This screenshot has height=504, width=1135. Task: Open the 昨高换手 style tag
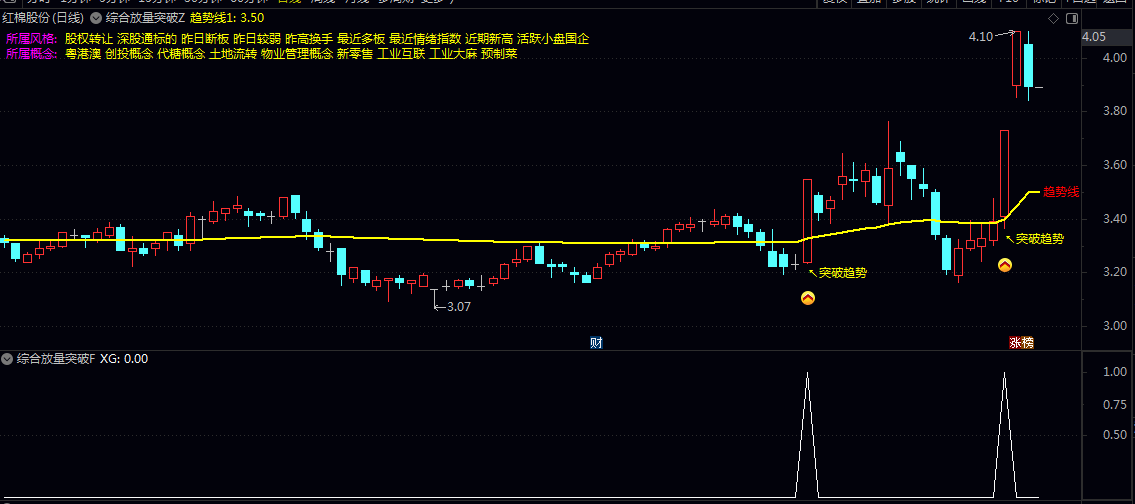click(x=309, y=38)
